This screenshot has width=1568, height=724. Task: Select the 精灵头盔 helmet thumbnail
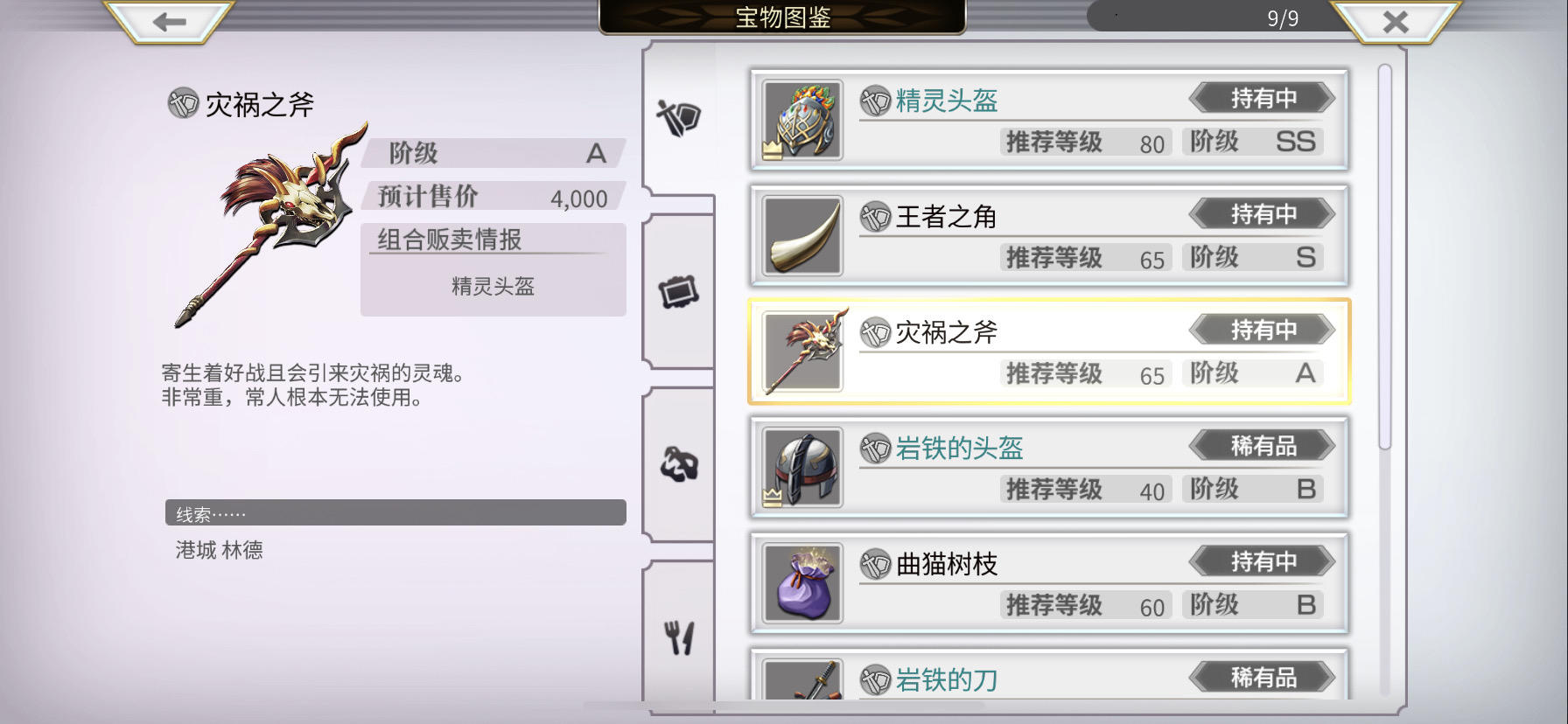(x=802, y=121)
